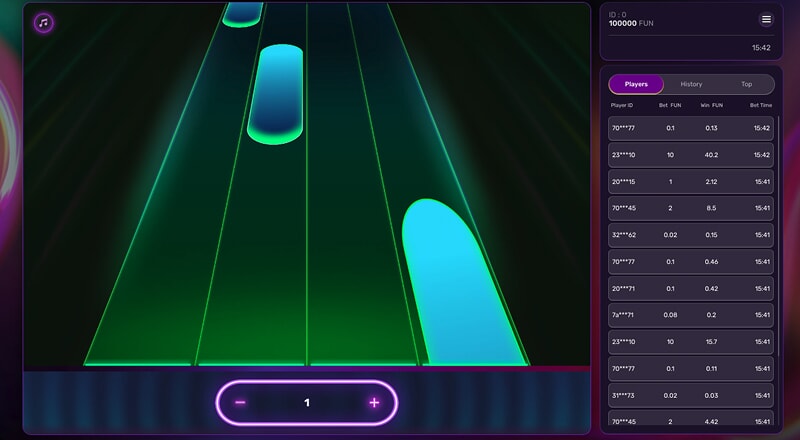The image size is (800, 440).
Task: Select player row 70***77 with win 0.13
Action: (x=690, y=128)
